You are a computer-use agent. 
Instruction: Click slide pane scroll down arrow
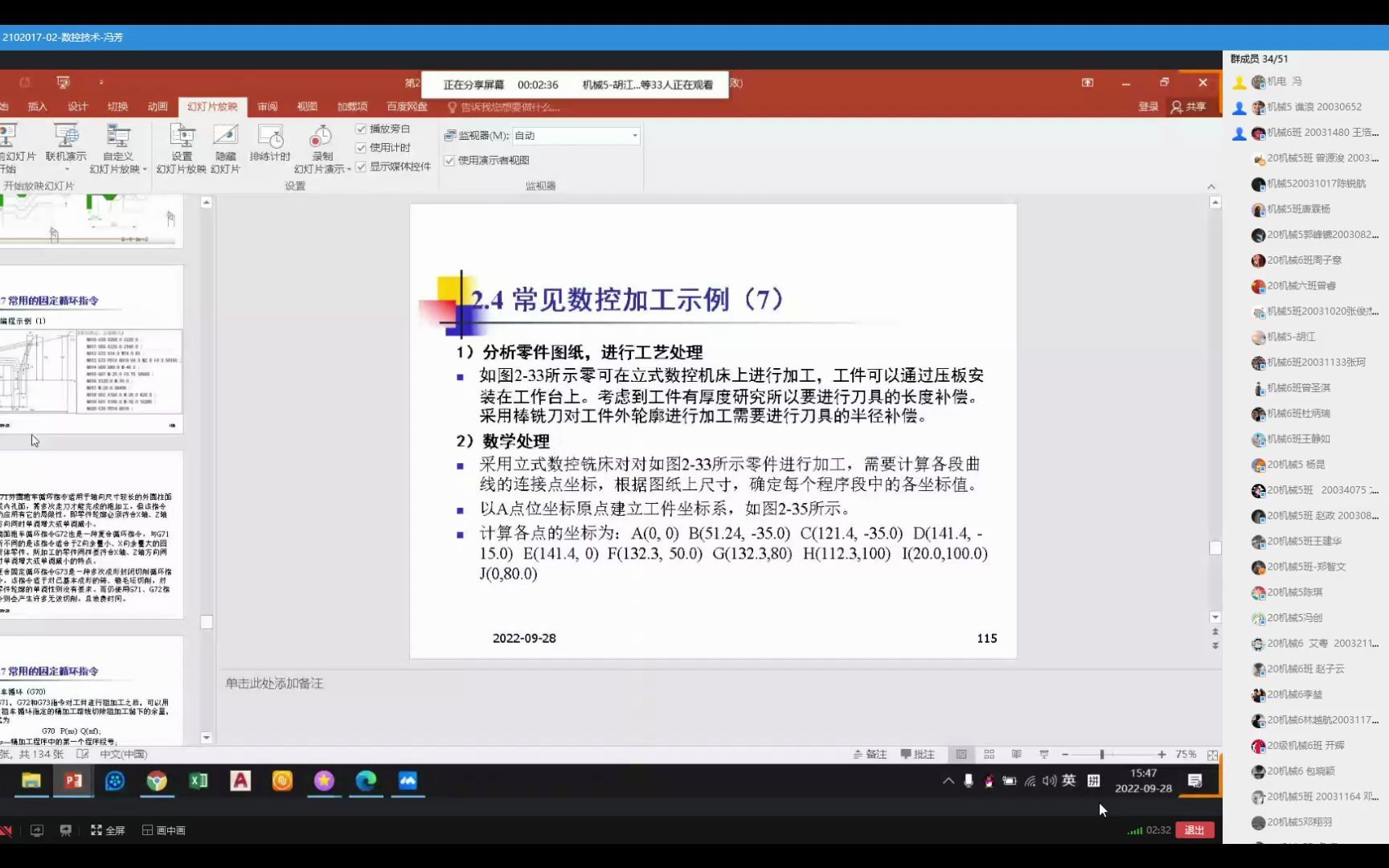point(1215,617)
